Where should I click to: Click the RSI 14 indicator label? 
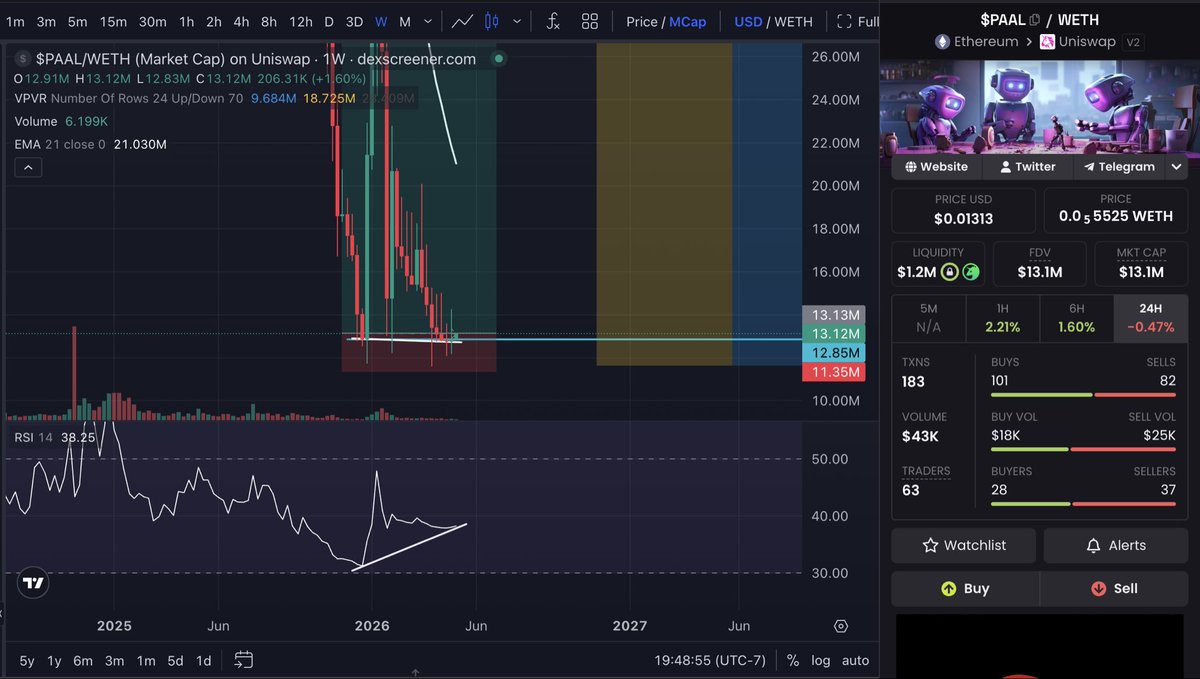click(x=34, y=437)
